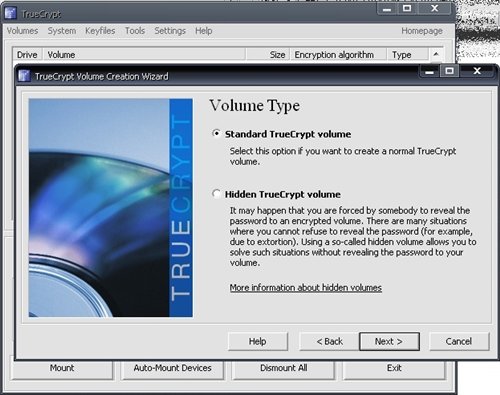Screen dimensions: 500x395
Task: Minimize the Volume Creation Wizard window
Action: coord(430,71)
